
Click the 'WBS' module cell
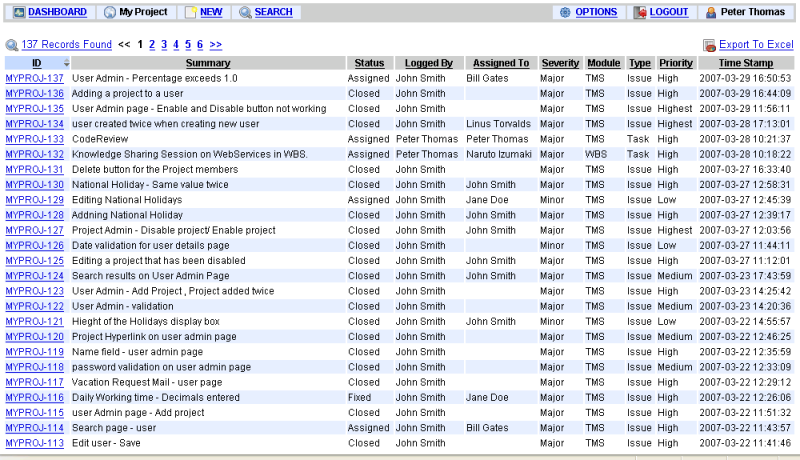pyautogui.click(x=596, y=155)
